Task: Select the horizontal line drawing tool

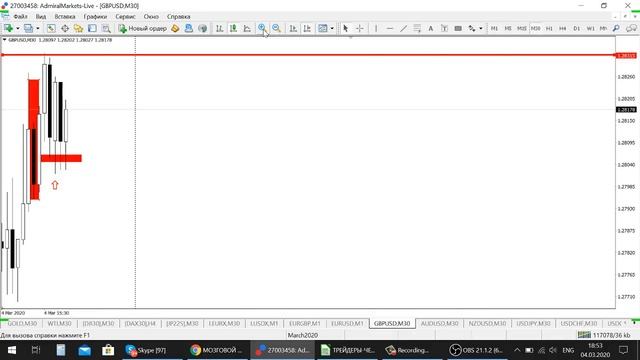Action: (390, 28)
